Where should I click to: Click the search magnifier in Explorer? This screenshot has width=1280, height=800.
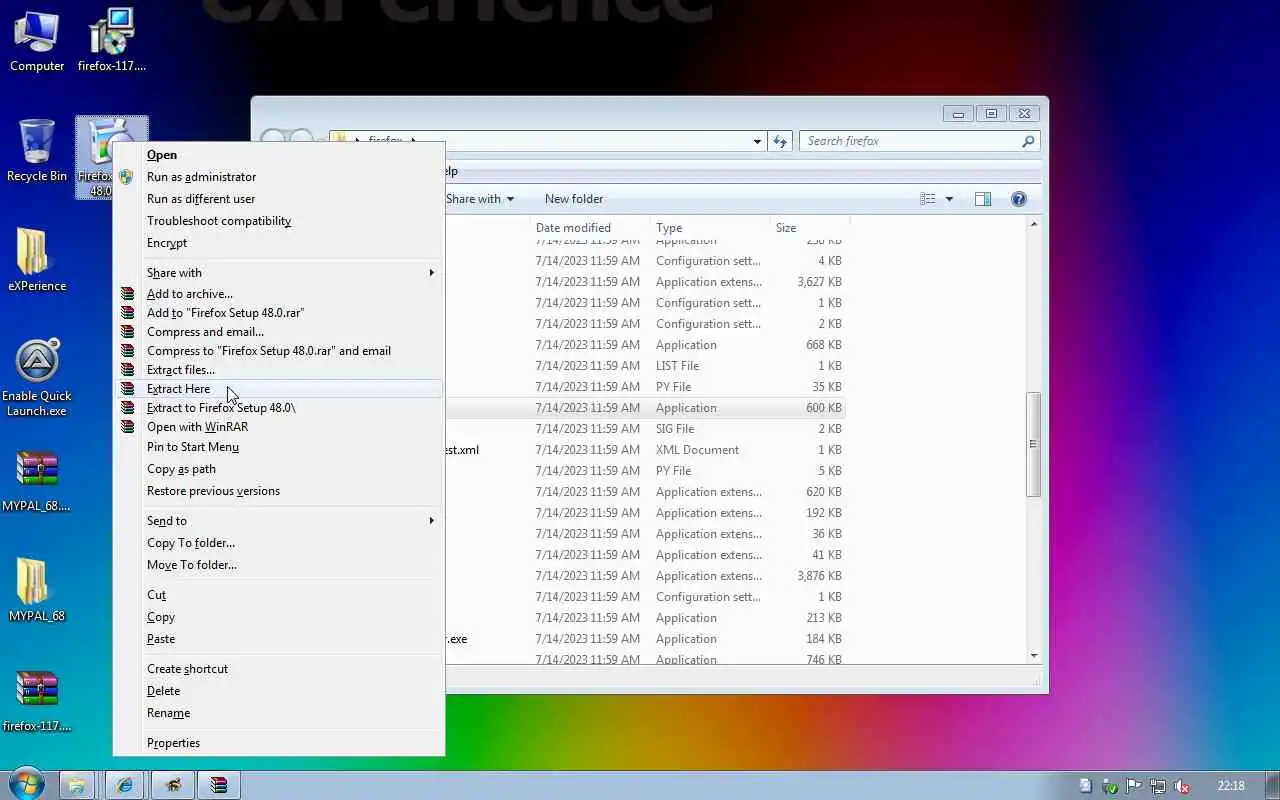1027,141
